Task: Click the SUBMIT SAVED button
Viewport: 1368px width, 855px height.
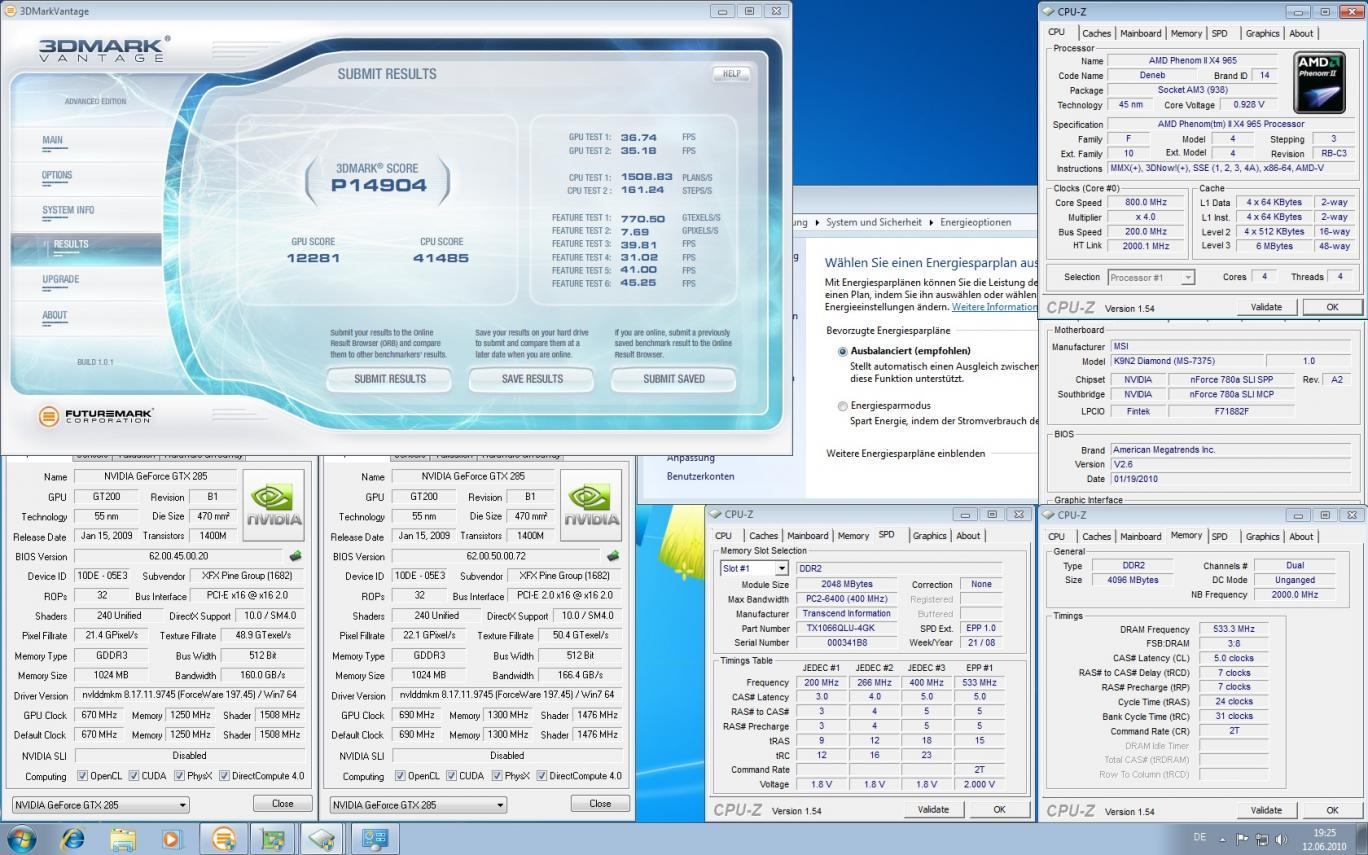Action: click(673, 379)
